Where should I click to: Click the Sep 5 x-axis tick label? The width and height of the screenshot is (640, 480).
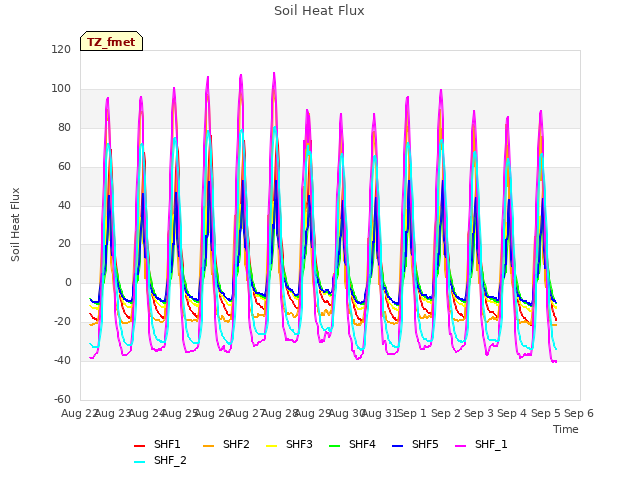click(546, 413)
